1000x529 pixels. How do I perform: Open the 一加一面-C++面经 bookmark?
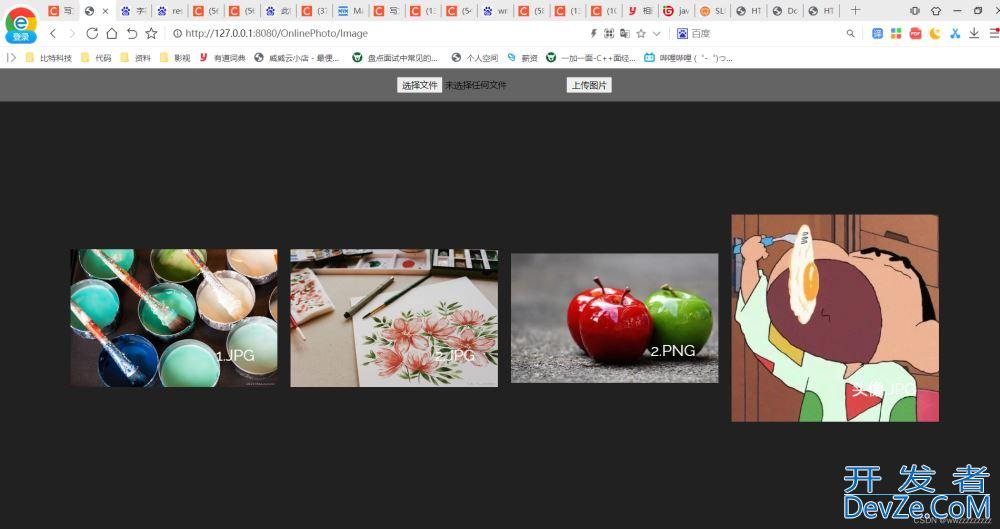tap(591, 57)
